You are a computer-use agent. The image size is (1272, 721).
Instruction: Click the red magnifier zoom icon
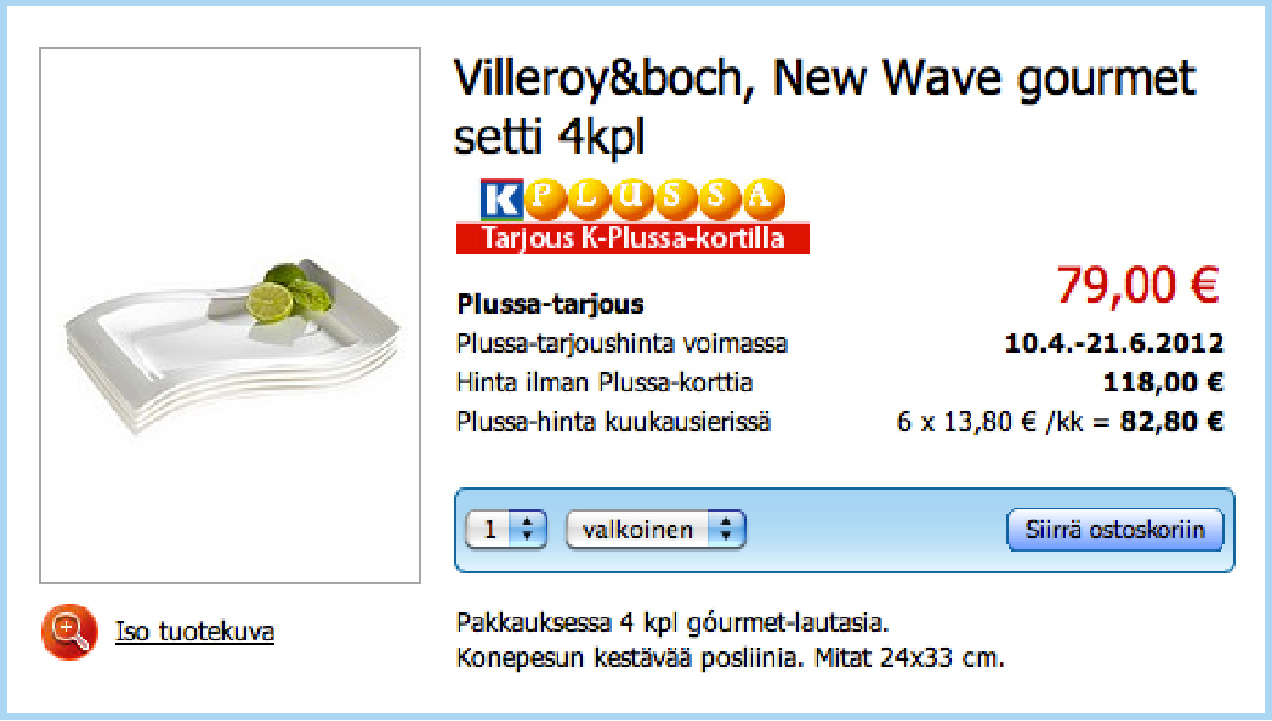point(69,631)
